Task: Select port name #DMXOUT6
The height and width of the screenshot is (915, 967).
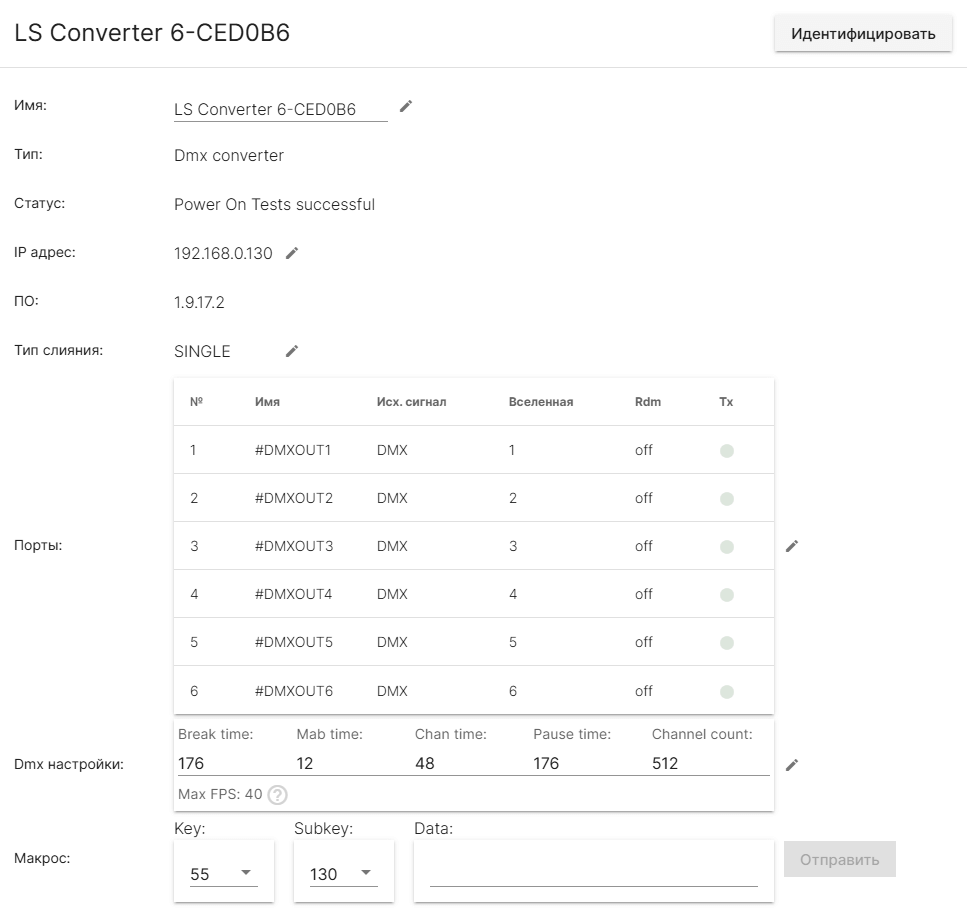Action: [294, 691]
